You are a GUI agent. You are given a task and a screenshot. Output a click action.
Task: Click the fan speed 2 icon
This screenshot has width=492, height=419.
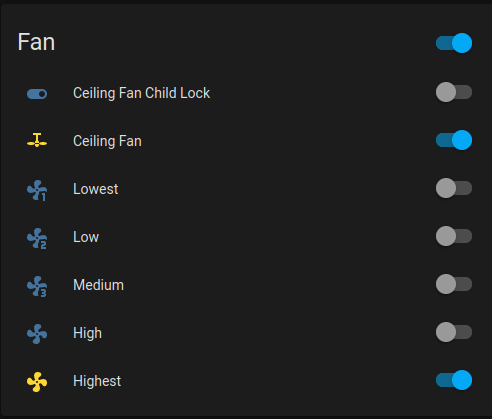click(x=37, y=238)
